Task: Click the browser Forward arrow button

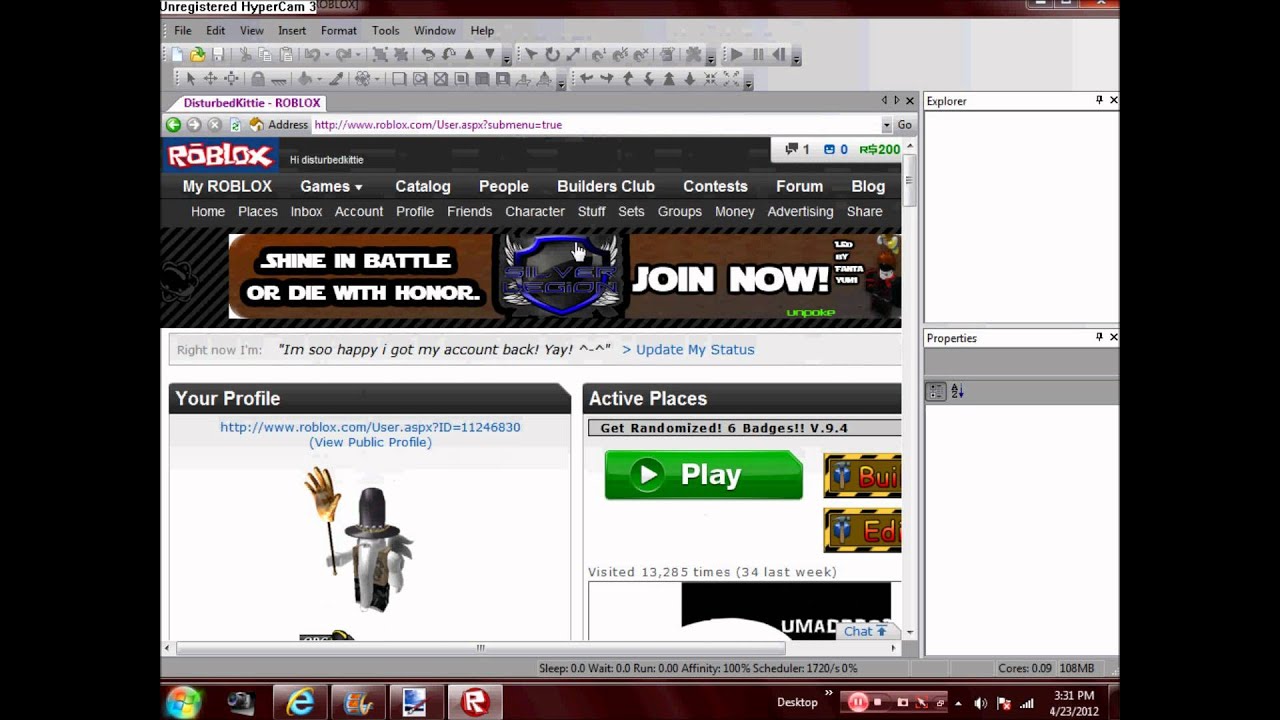Action: pyautogui.click(x=194, y=125)
